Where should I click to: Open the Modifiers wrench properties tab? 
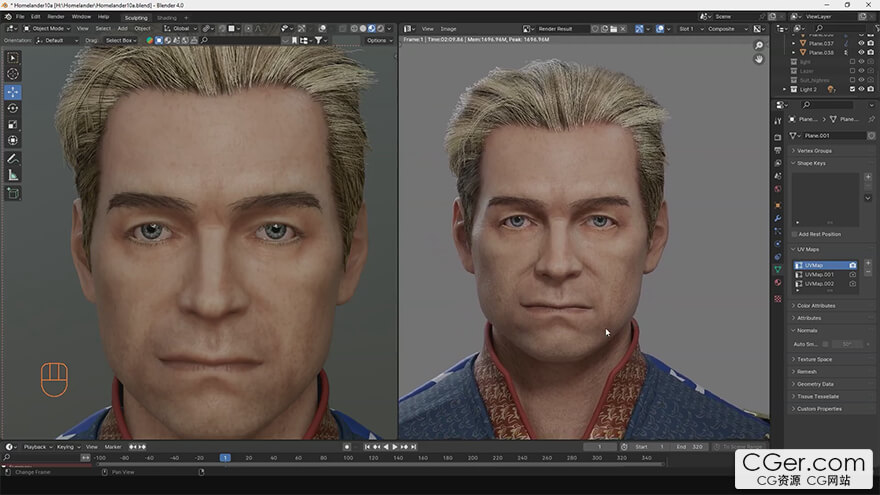point(778,217)
